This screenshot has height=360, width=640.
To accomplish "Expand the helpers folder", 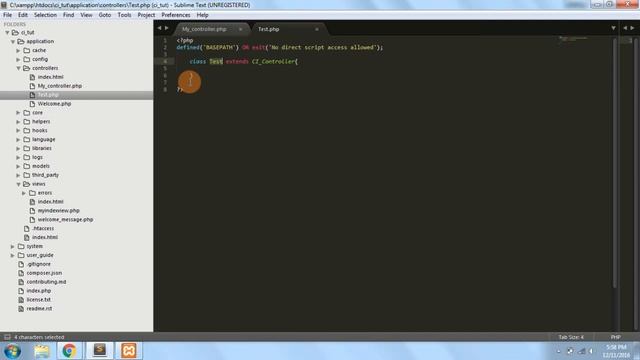I will pyautogui.click(x=18, y=122).
